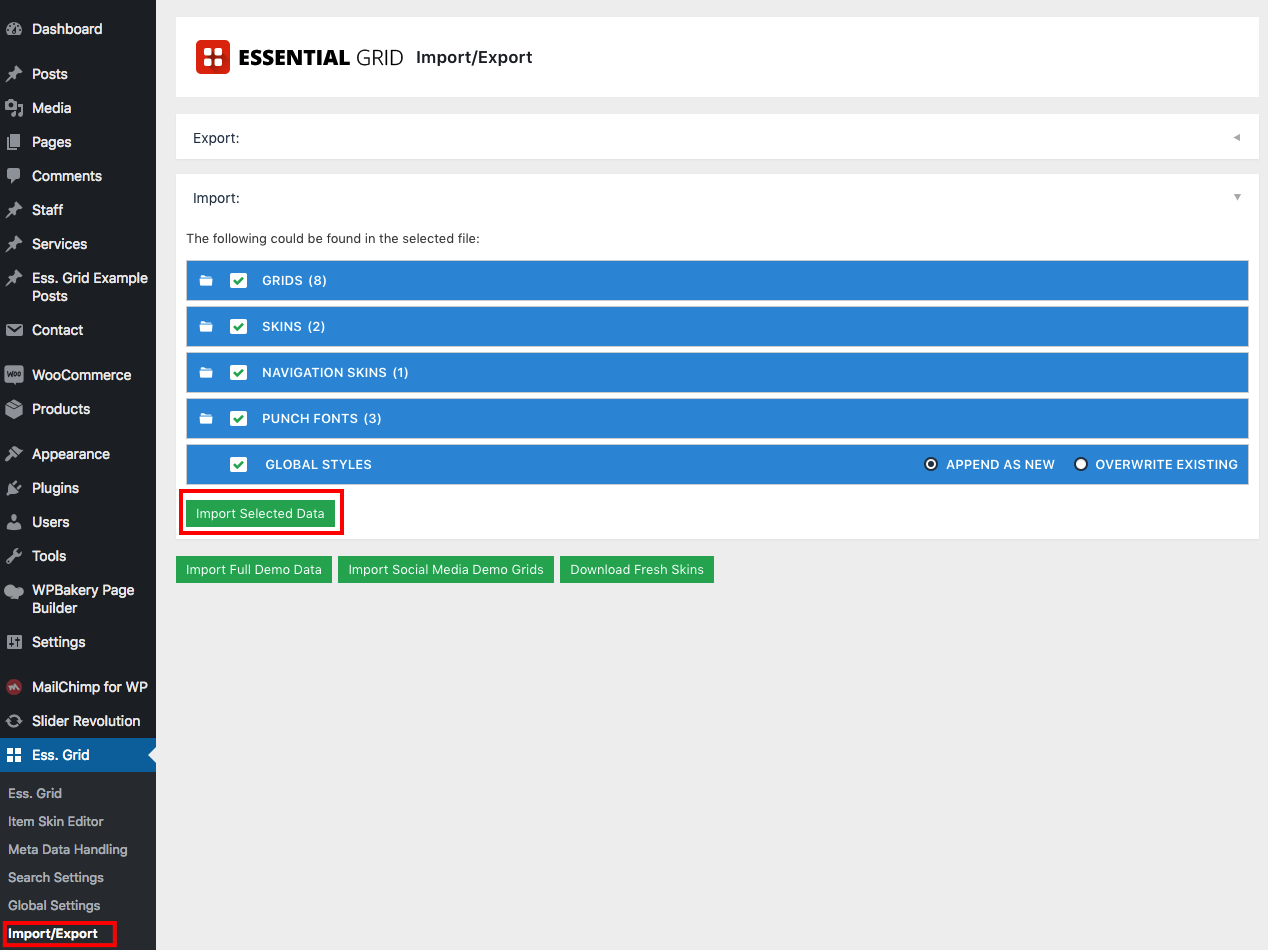Expand the SKINS (2) row
The height and width of the screenshot is (950, 1268).
click(717, 327)
